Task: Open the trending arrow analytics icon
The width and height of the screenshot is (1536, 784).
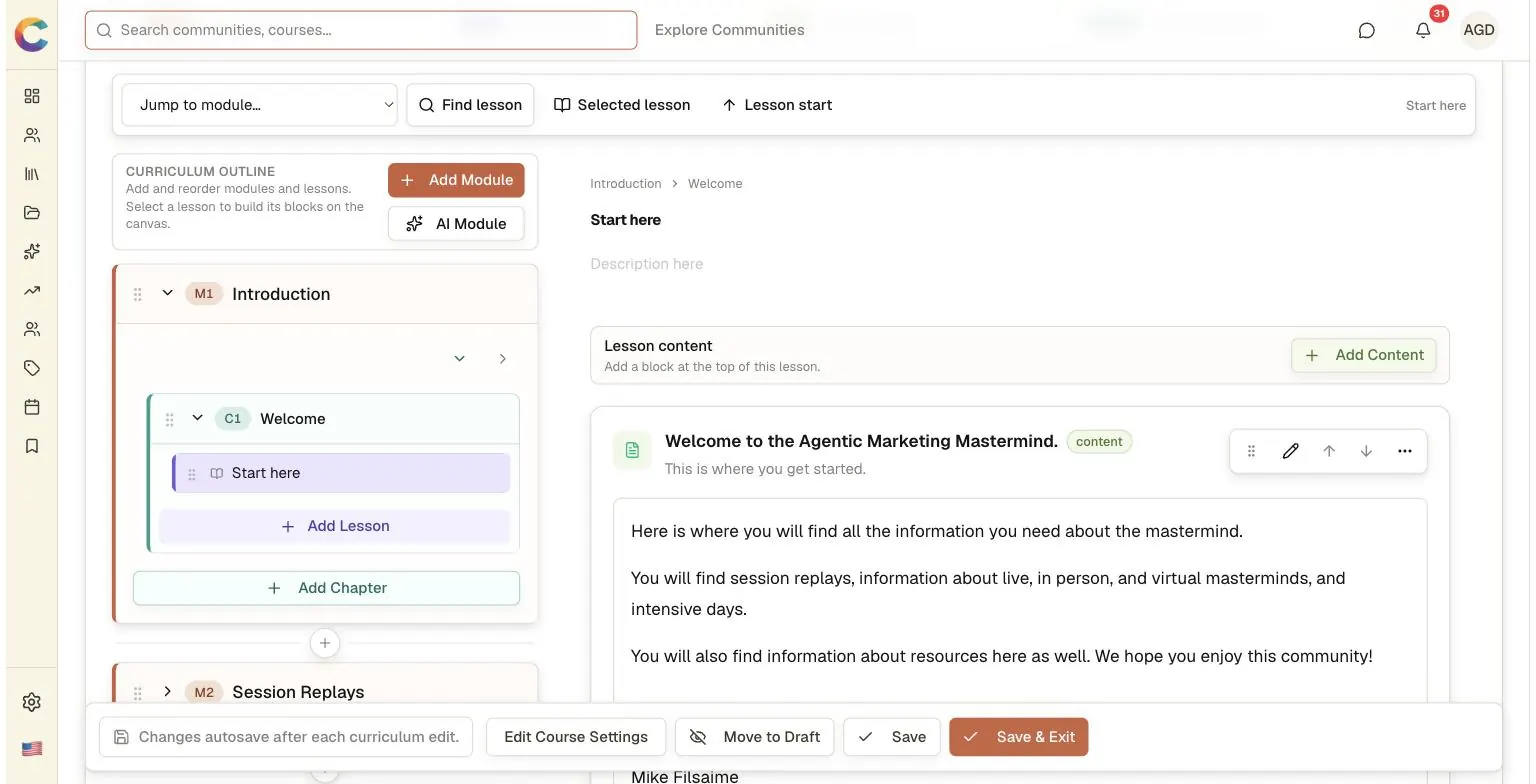Action: (32, 291)
